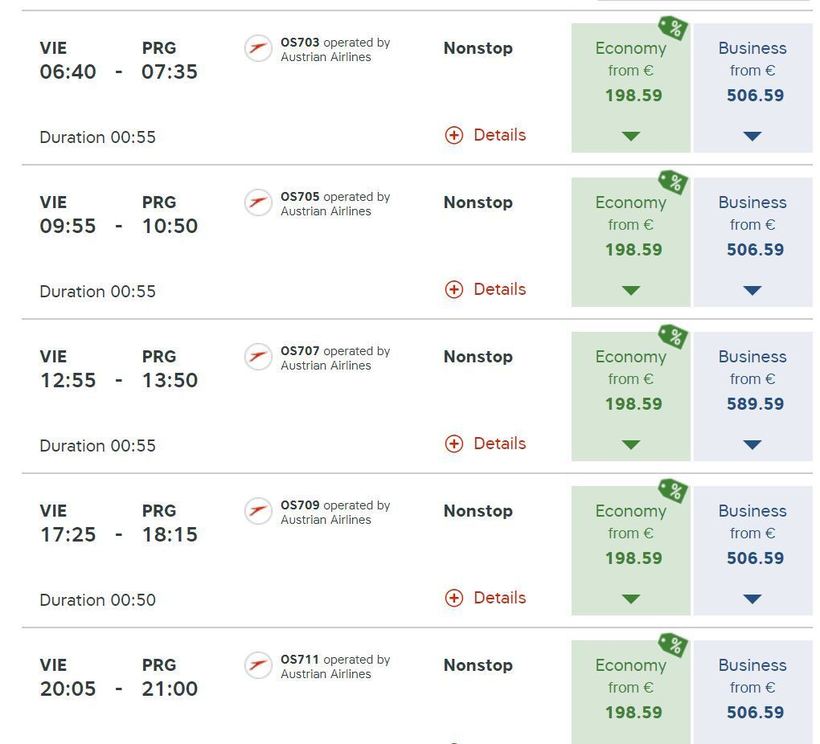The height and width of the screenshot is (744, 820).
Task: Click the Austrian Airlines logo for OS707
Action: [258, 357]
